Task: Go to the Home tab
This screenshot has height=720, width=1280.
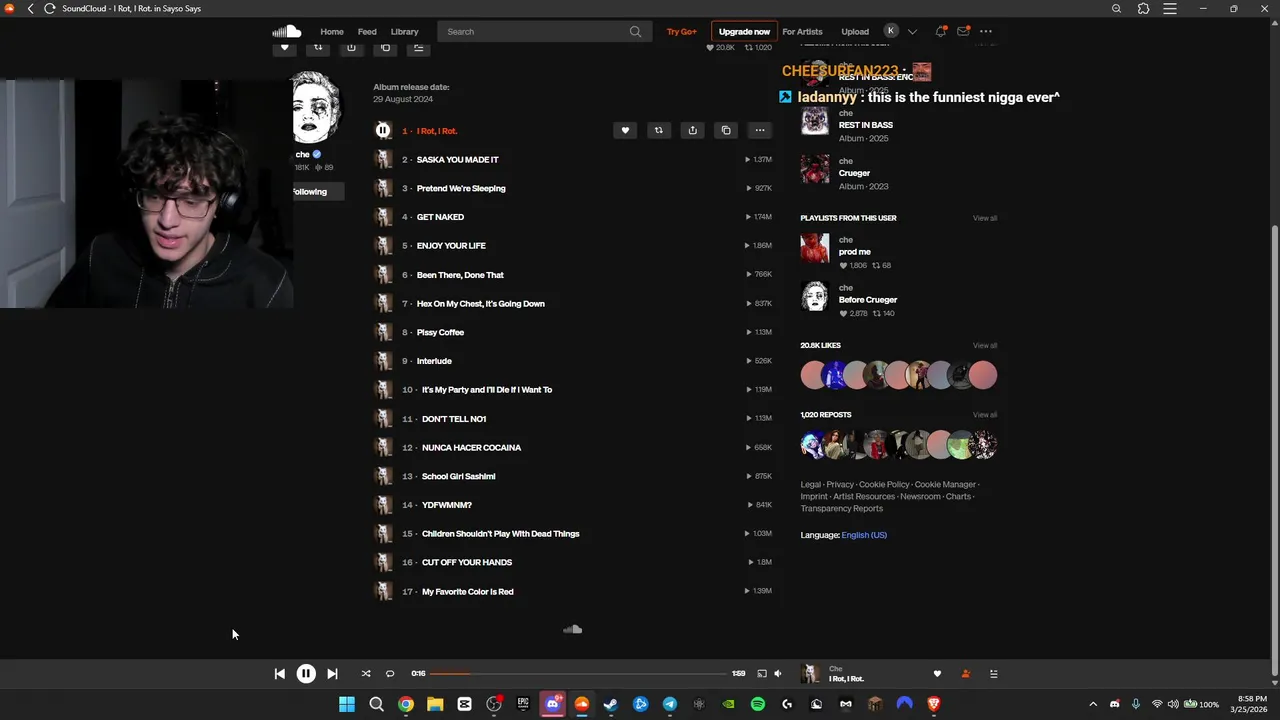Action: coord(332,31)
